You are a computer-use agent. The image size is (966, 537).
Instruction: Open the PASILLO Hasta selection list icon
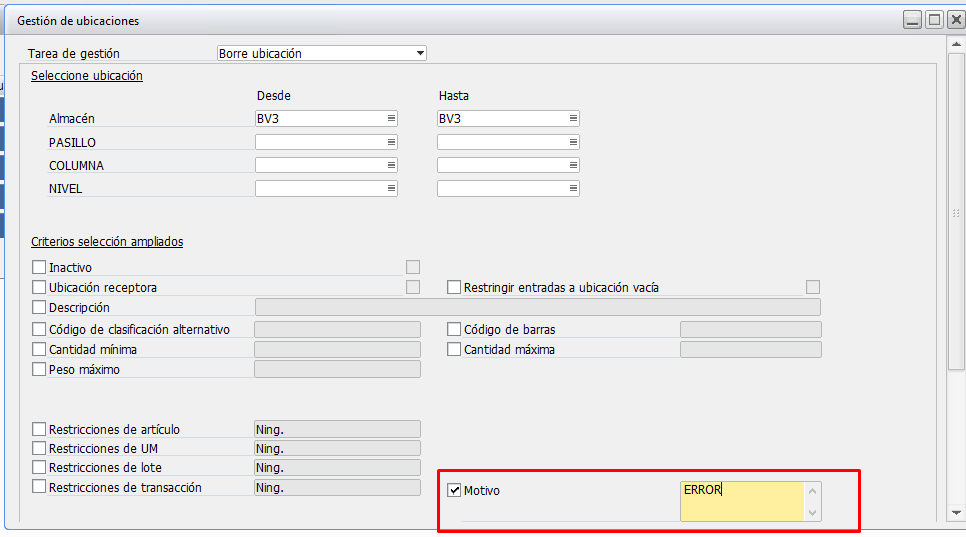[x=573, y=142]
